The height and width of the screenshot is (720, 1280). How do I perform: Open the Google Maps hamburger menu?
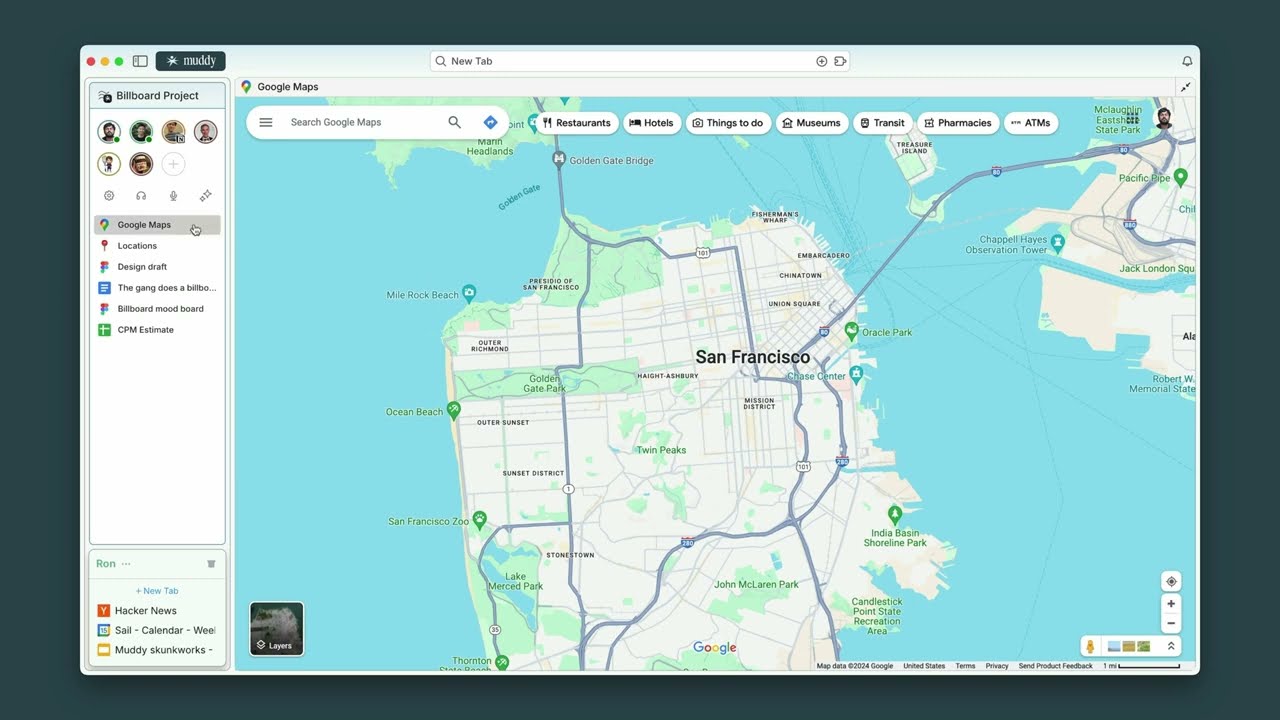(x=266, y=123)
